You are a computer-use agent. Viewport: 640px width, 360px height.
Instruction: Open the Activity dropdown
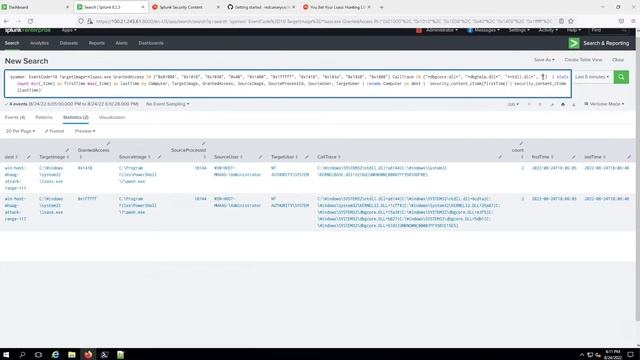[548, 30]
